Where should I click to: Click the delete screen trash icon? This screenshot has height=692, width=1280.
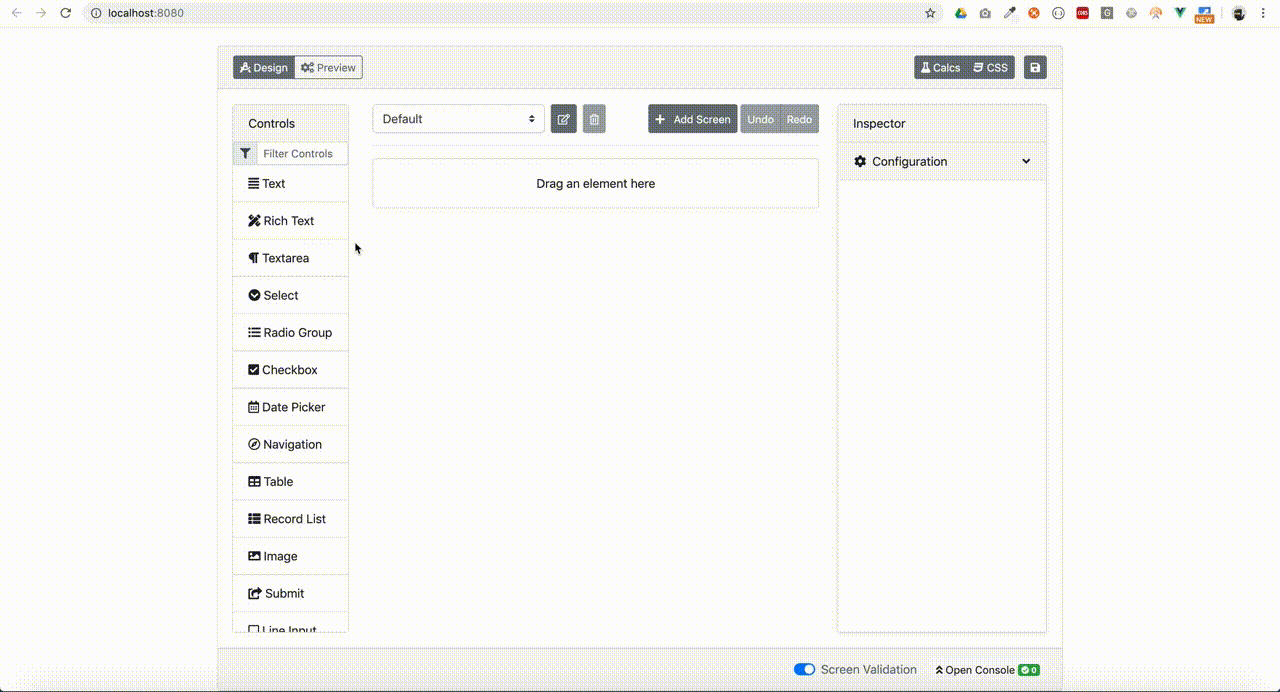click(x=594, y=119)
